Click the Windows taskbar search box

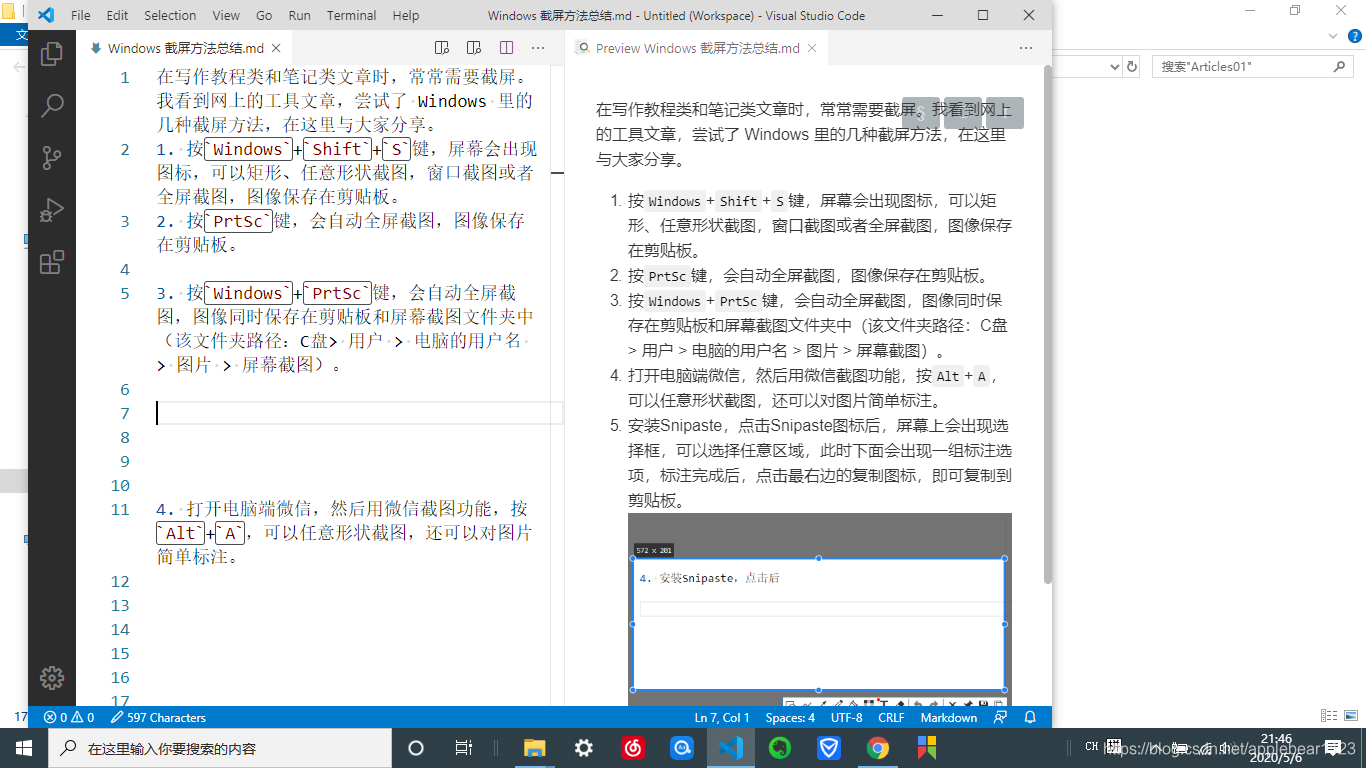(x=219, y=747)
